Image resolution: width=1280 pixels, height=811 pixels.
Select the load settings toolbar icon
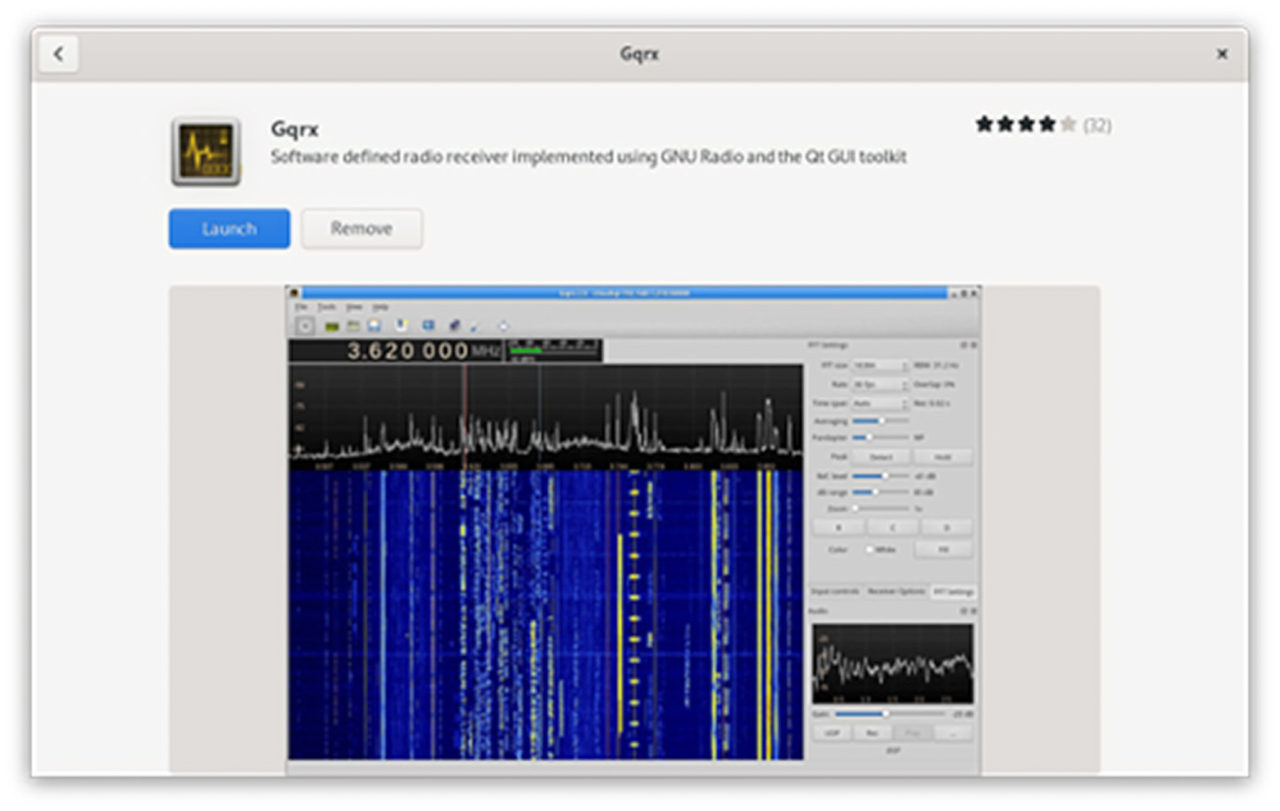352,324
